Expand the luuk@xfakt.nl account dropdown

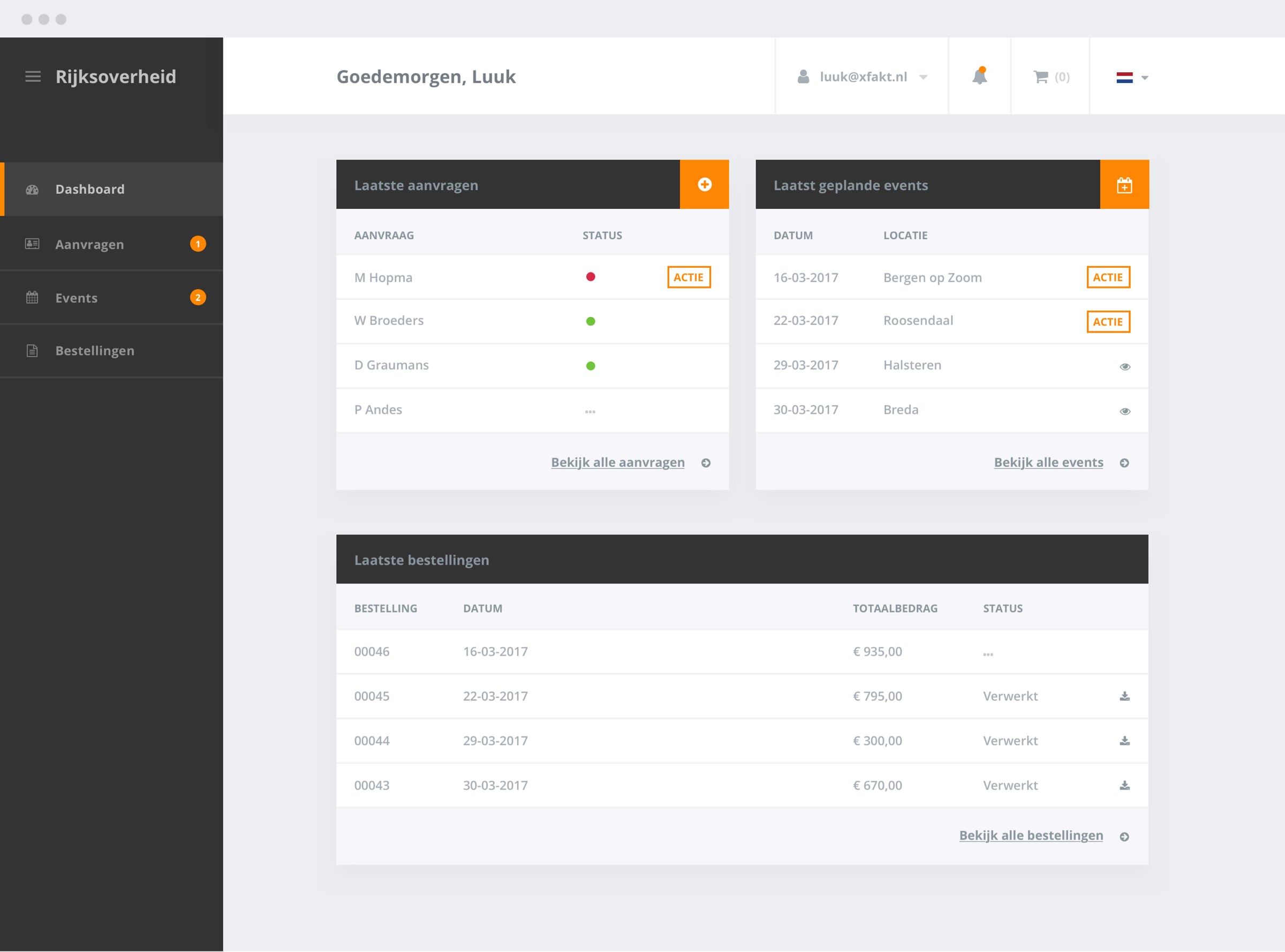pyautogui.click(x=923, y=77)
